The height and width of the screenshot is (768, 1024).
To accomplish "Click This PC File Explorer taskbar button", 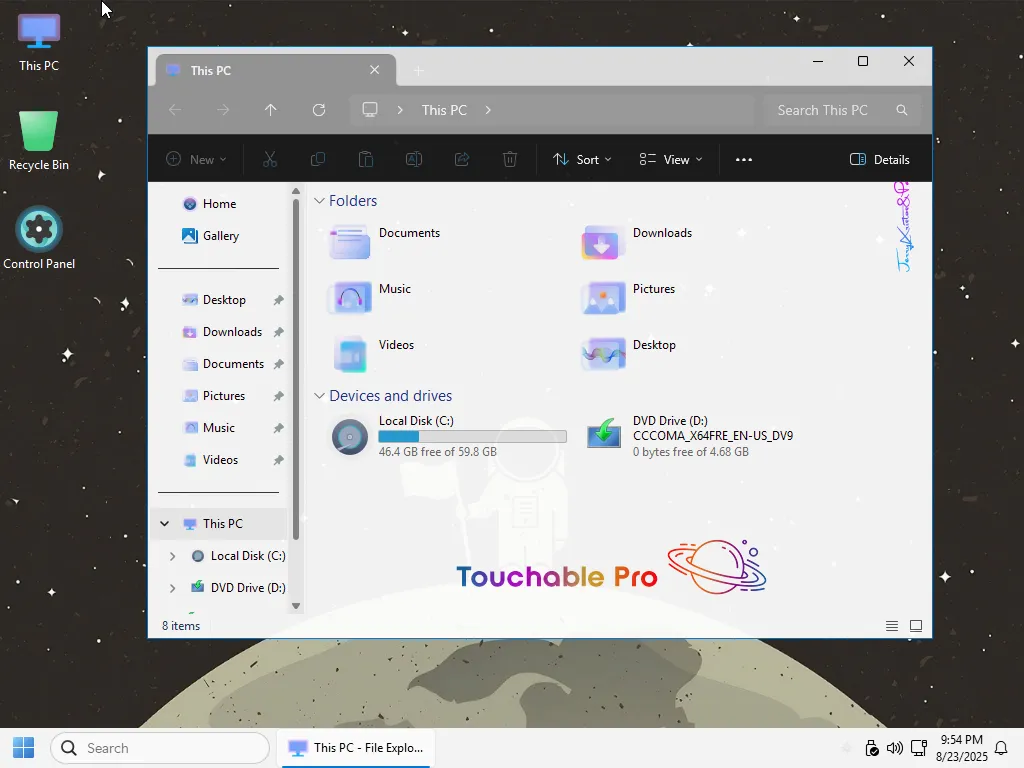I will click(357, 748).
